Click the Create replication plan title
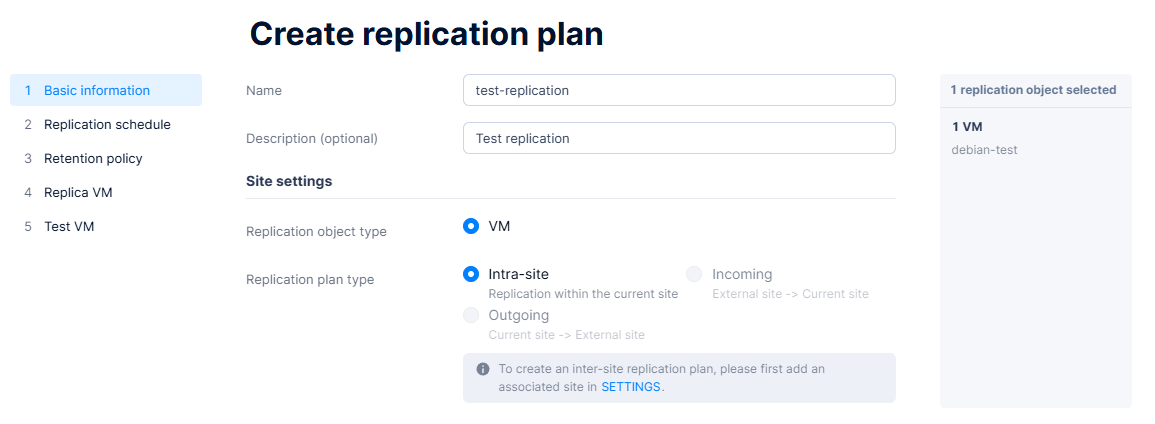The image size is (1155, 424). 426,34
